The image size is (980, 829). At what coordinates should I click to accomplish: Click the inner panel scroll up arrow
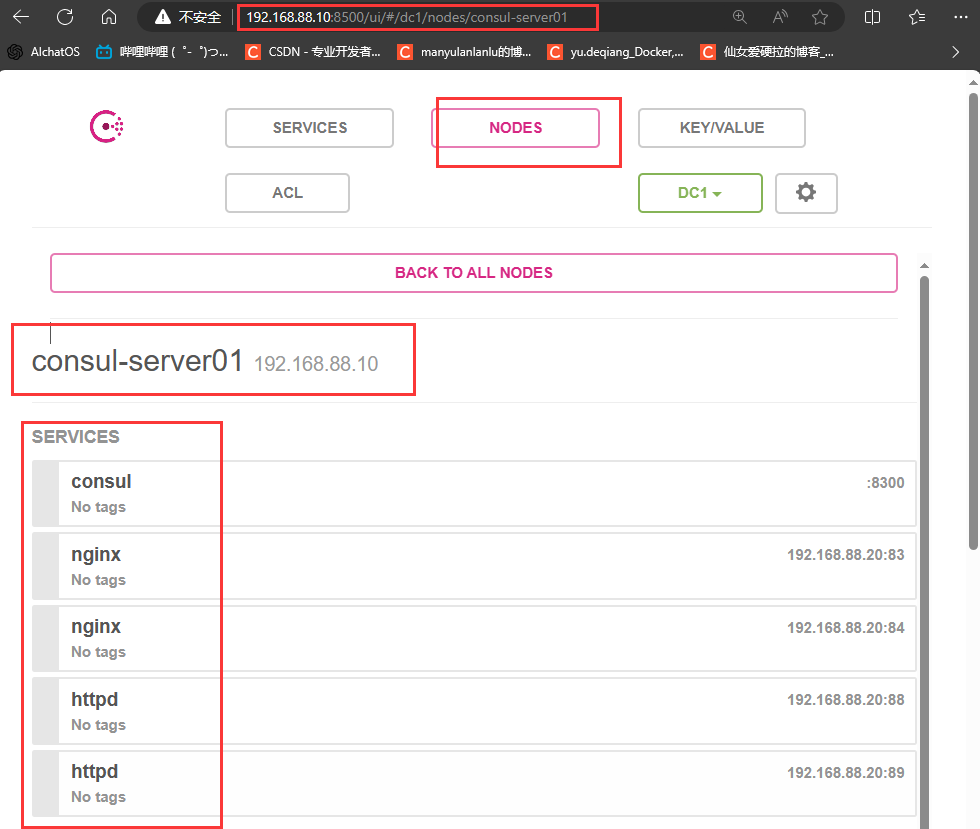924,266
